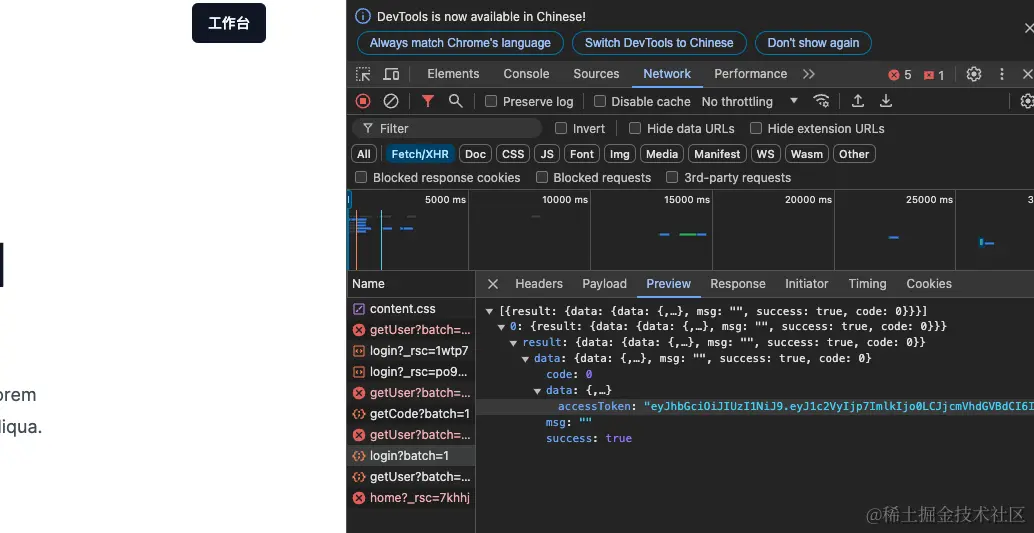Click the issues count 1 icon
Screen dimensions: 1034x533
(x=934, y=75)
